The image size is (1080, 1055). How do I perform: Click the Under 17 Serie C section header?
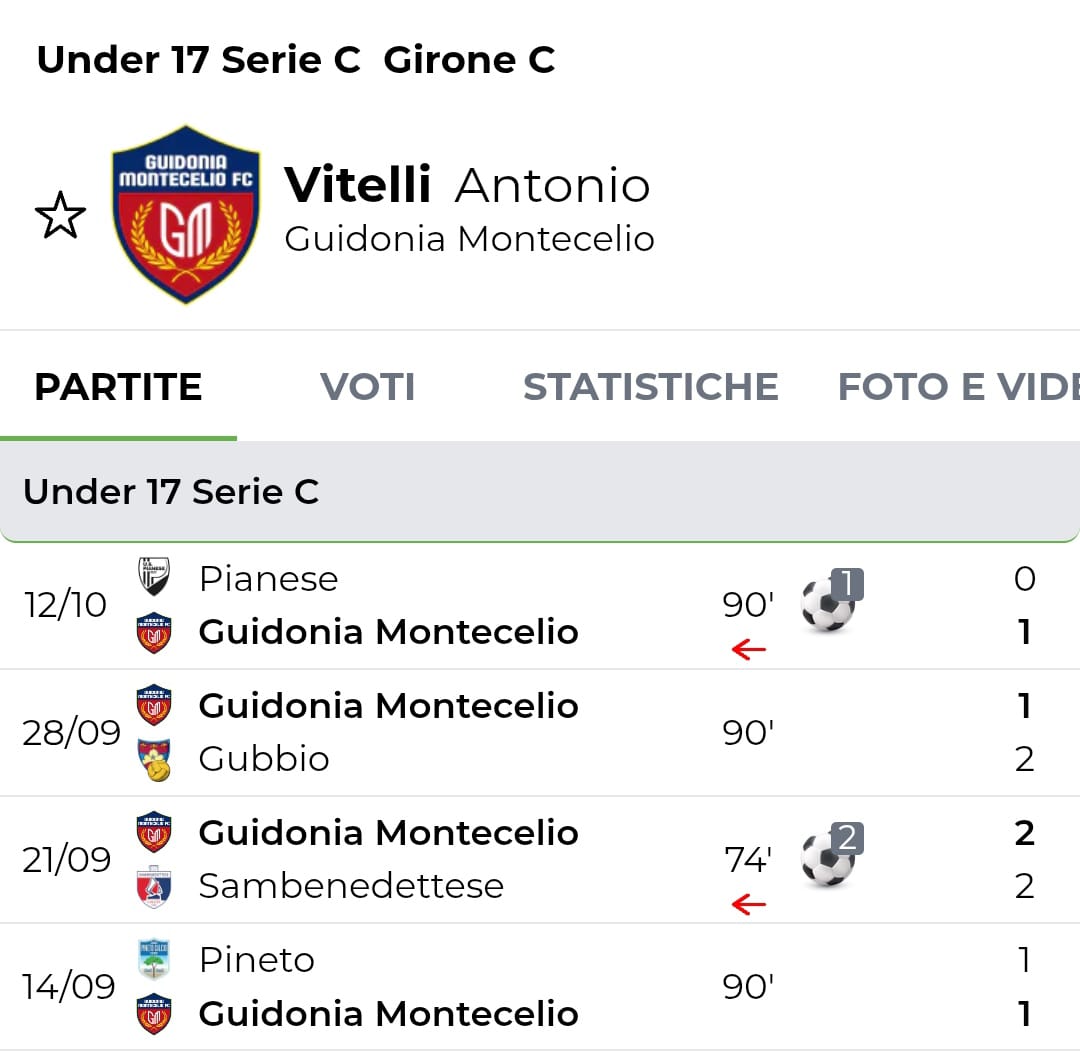171,491
